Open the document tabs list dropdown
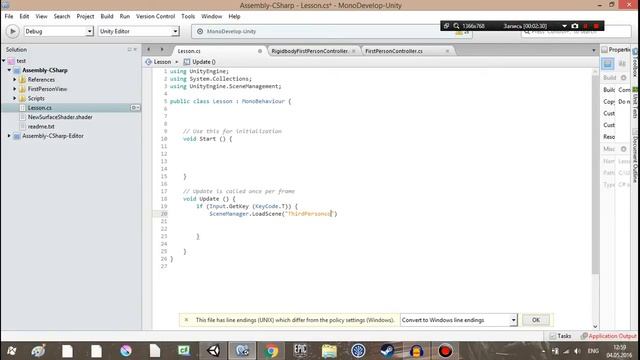The image size is (640, 360). (x=594, y=51)
